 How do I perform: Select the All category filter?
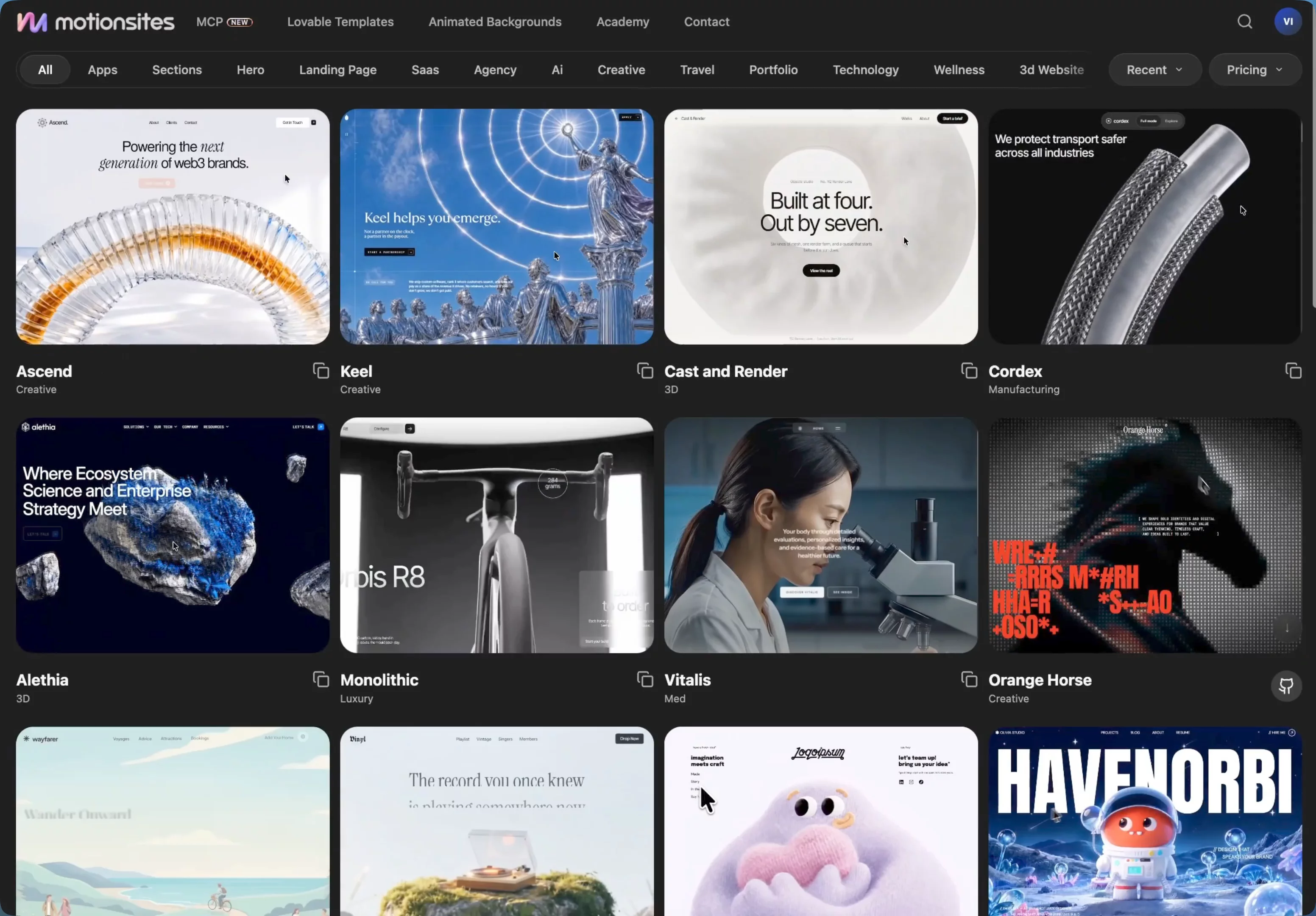pyautogui.click(x=45, y=70)
